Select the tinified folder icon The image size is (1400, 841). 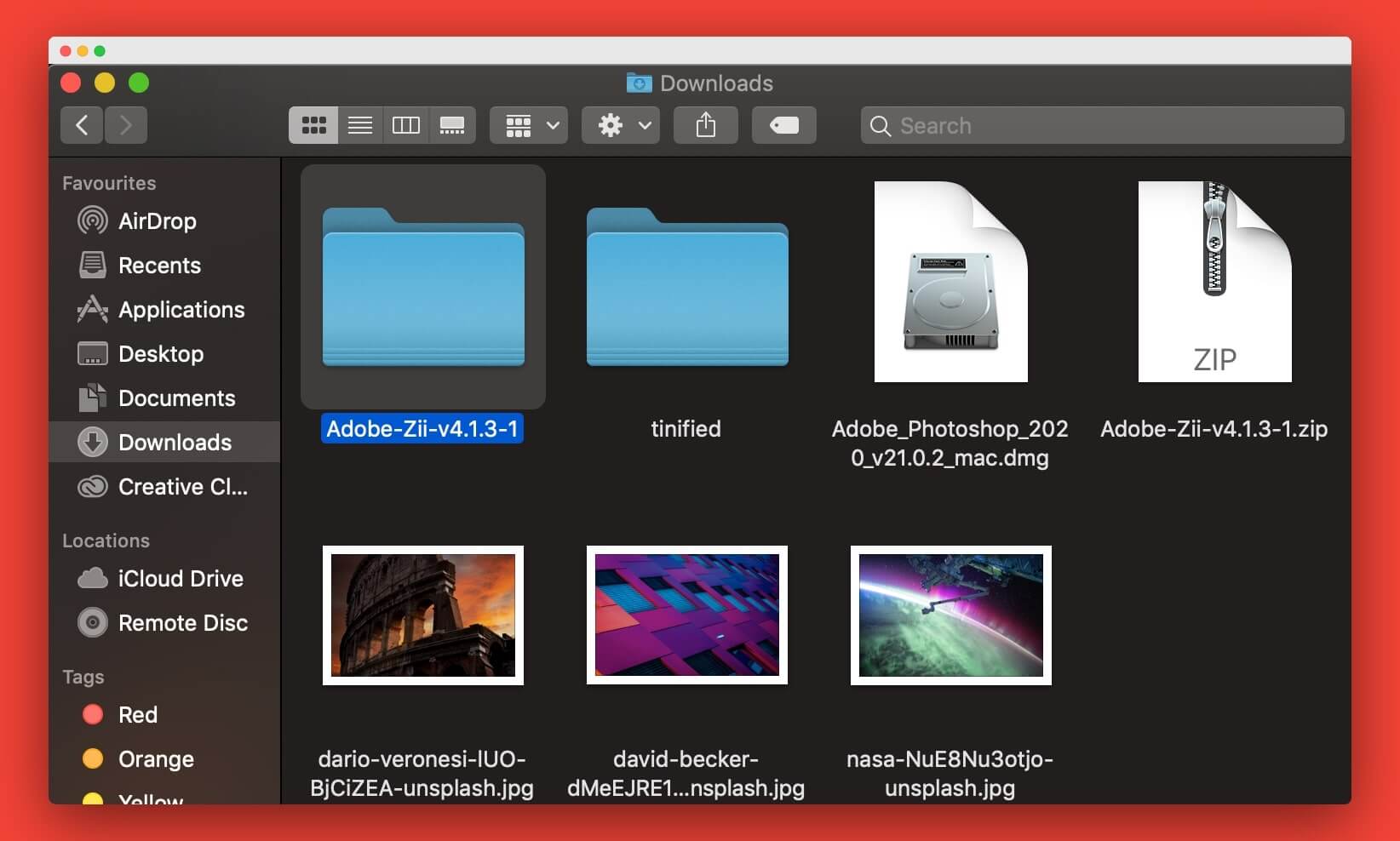coord(687,287)
